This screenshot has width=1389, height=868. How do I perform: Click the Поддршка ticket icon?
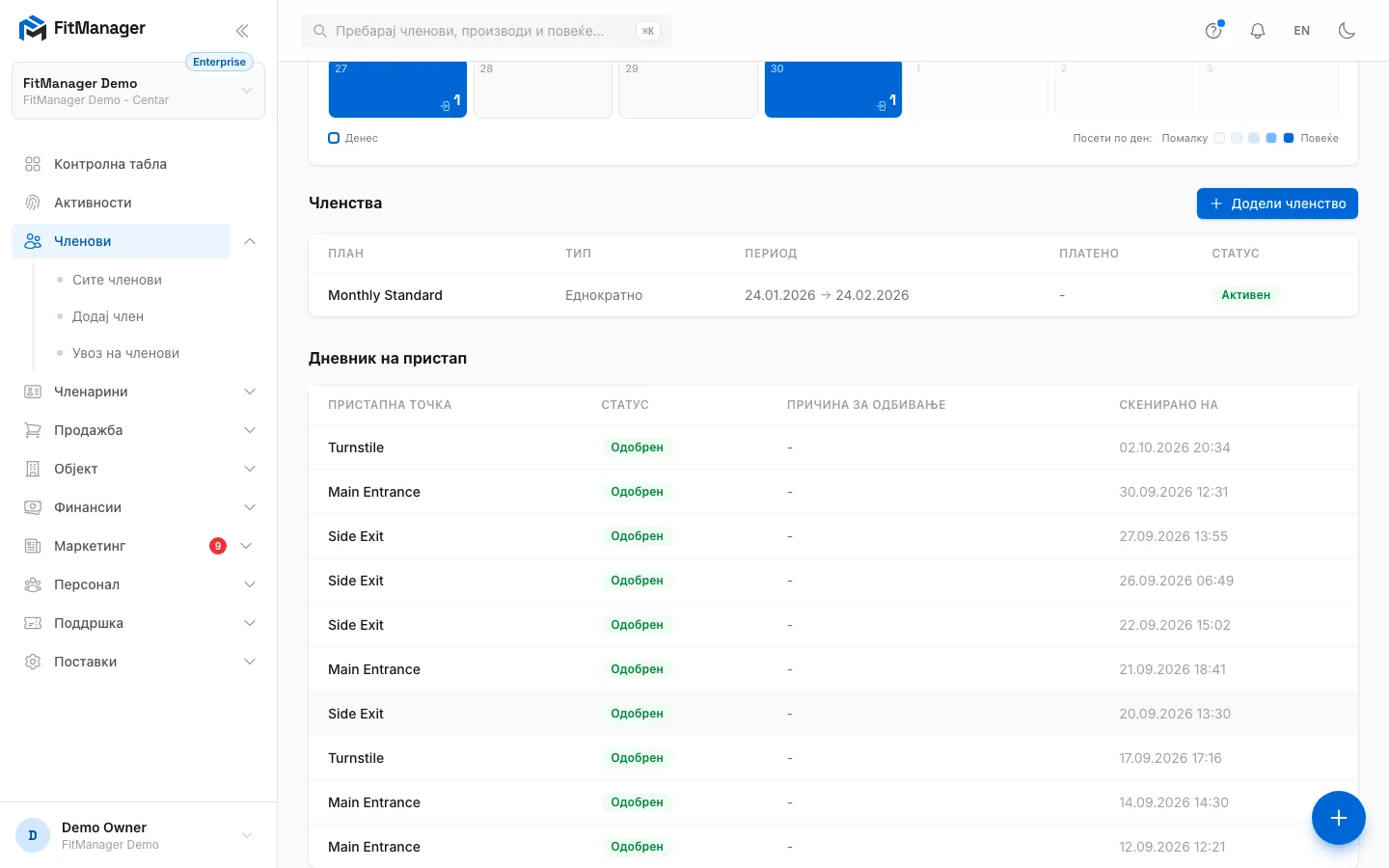click(33, 623)
